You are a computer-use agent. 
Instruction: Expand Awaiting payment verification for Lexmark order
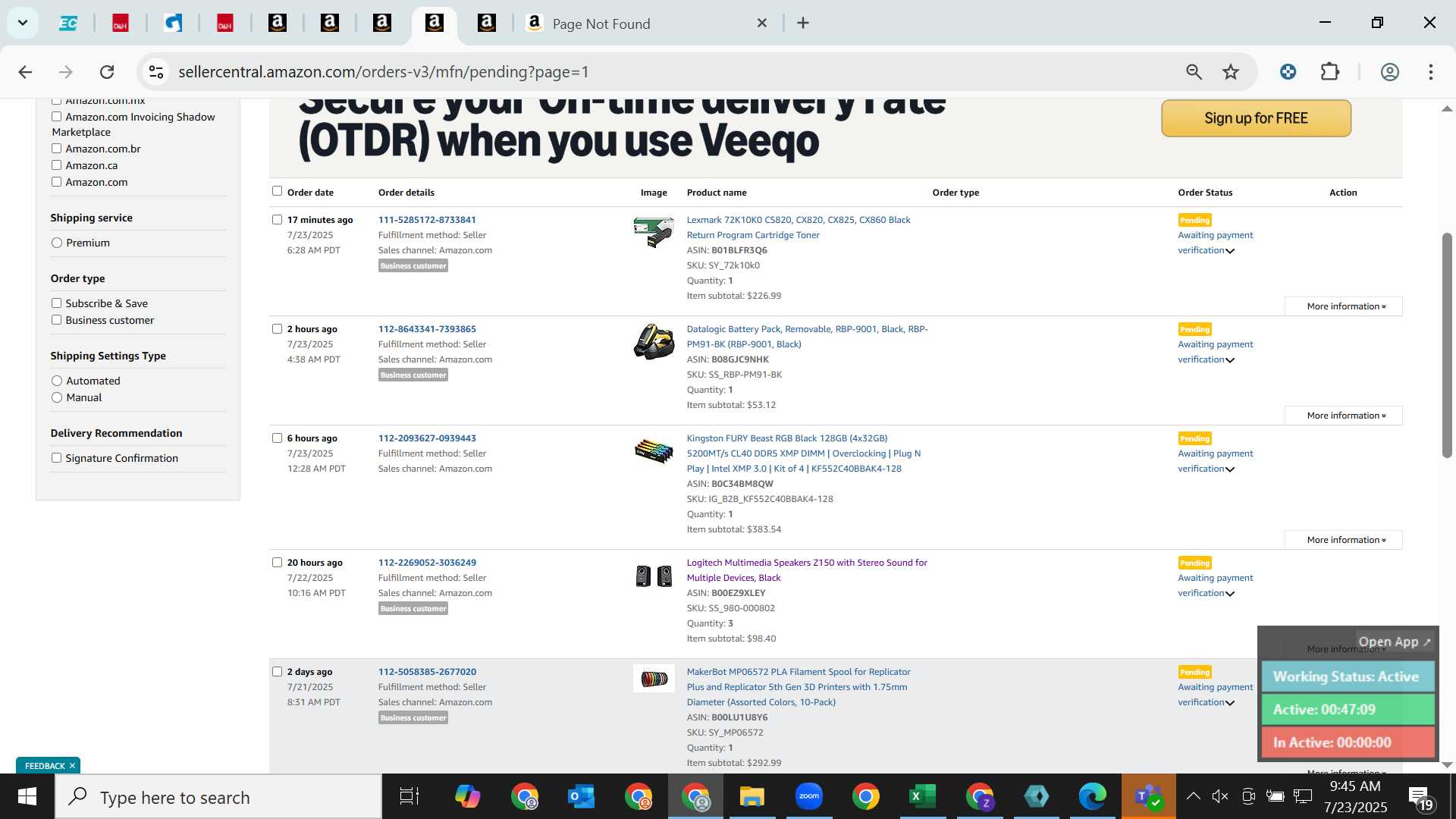[1215, 243]
